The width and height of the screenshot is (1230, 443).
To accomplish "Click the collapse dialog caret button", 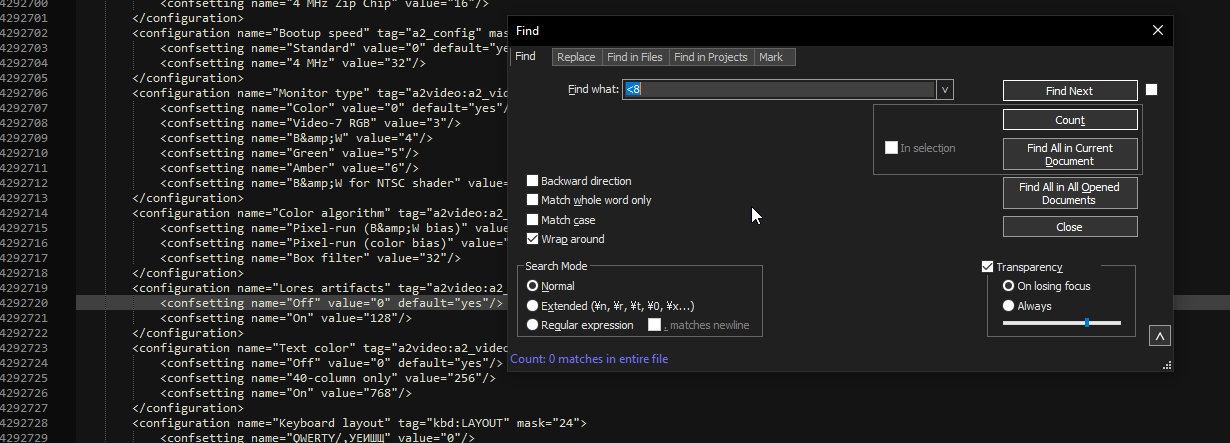I will click(1160, 336).
